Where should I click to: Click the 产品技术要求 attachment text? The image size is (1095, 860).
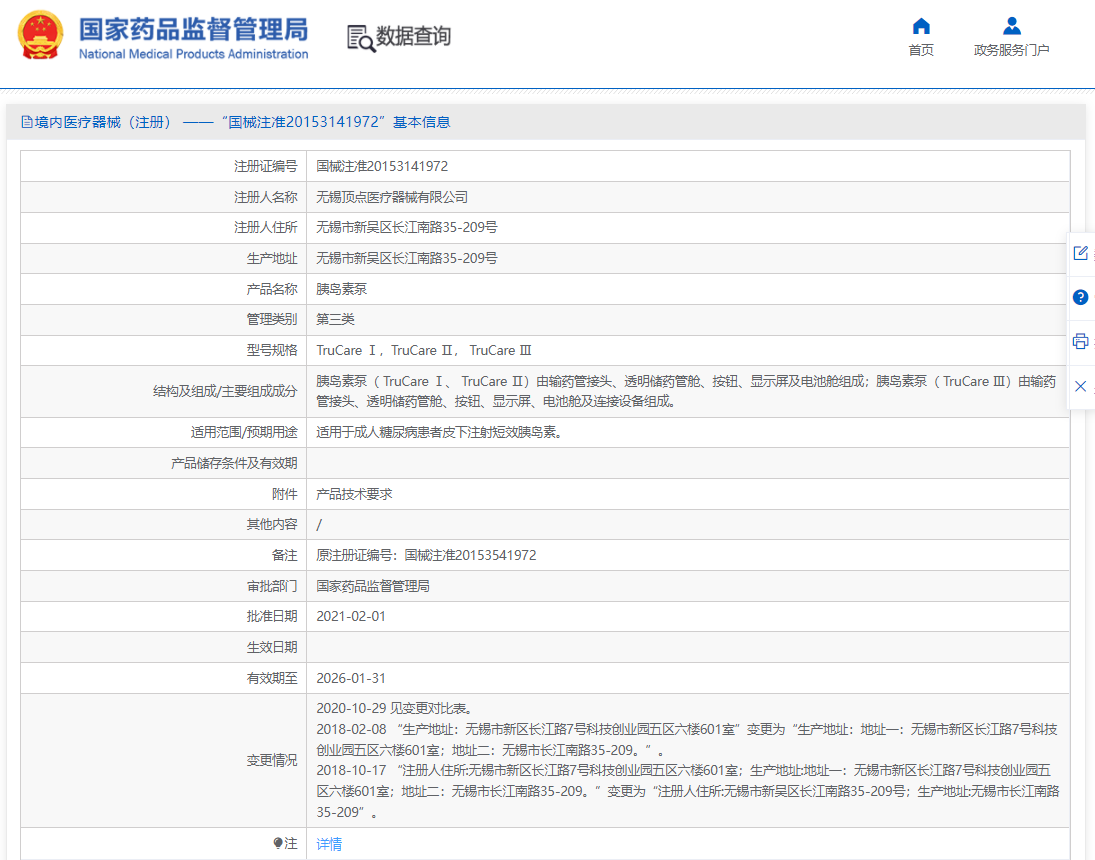(354, 494)
